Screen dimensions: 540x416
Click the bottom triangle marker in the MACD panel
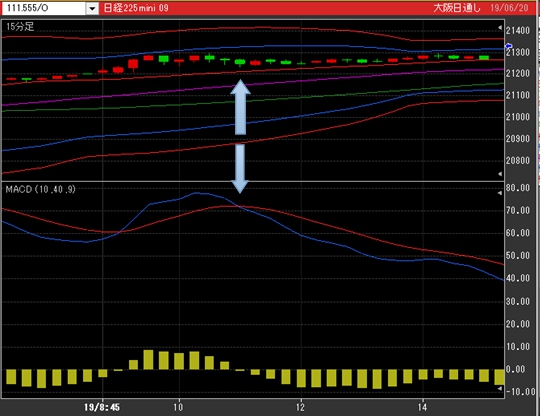(x=500, y=388)
